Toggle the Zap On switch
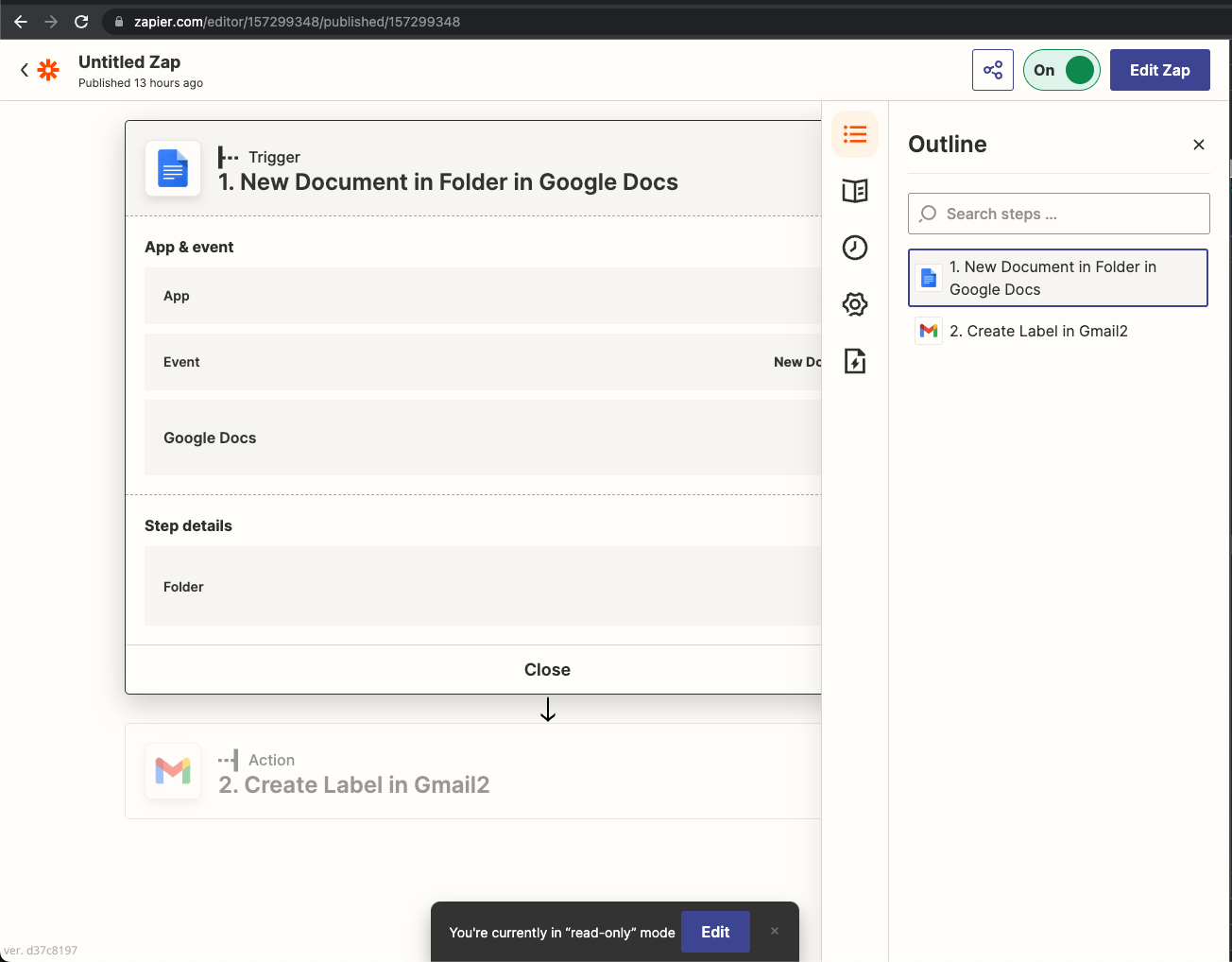 coord(1062,70)
